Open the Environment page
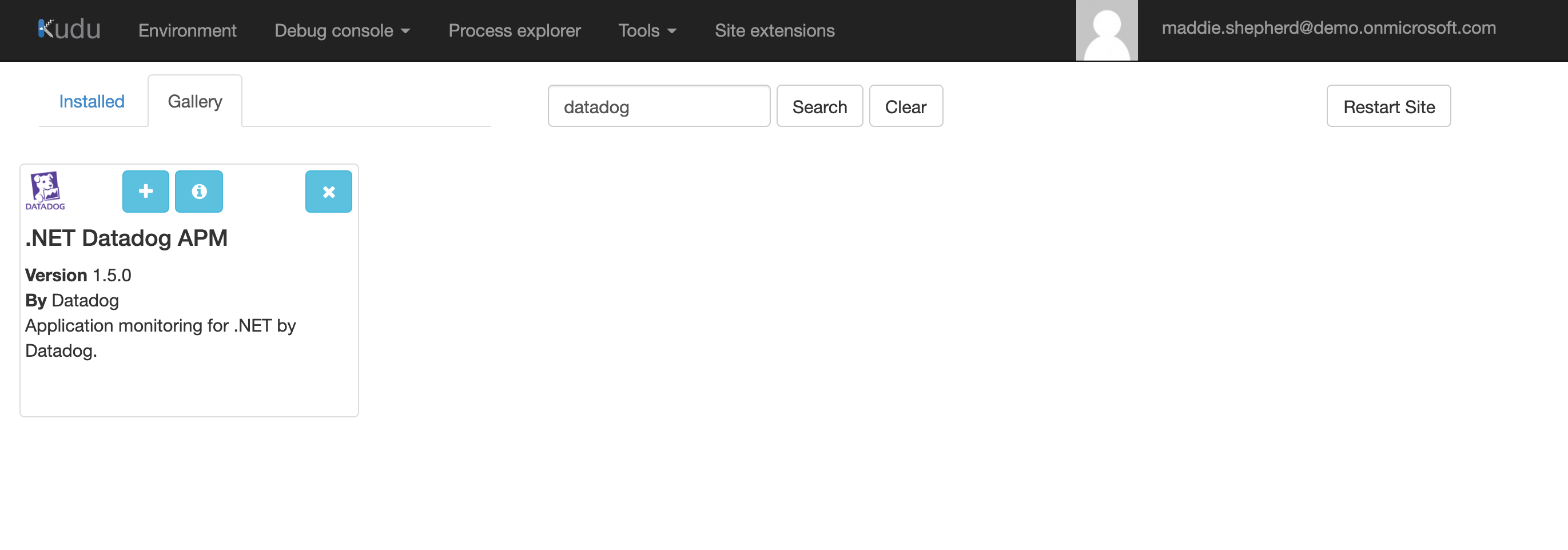 [187, 30]
